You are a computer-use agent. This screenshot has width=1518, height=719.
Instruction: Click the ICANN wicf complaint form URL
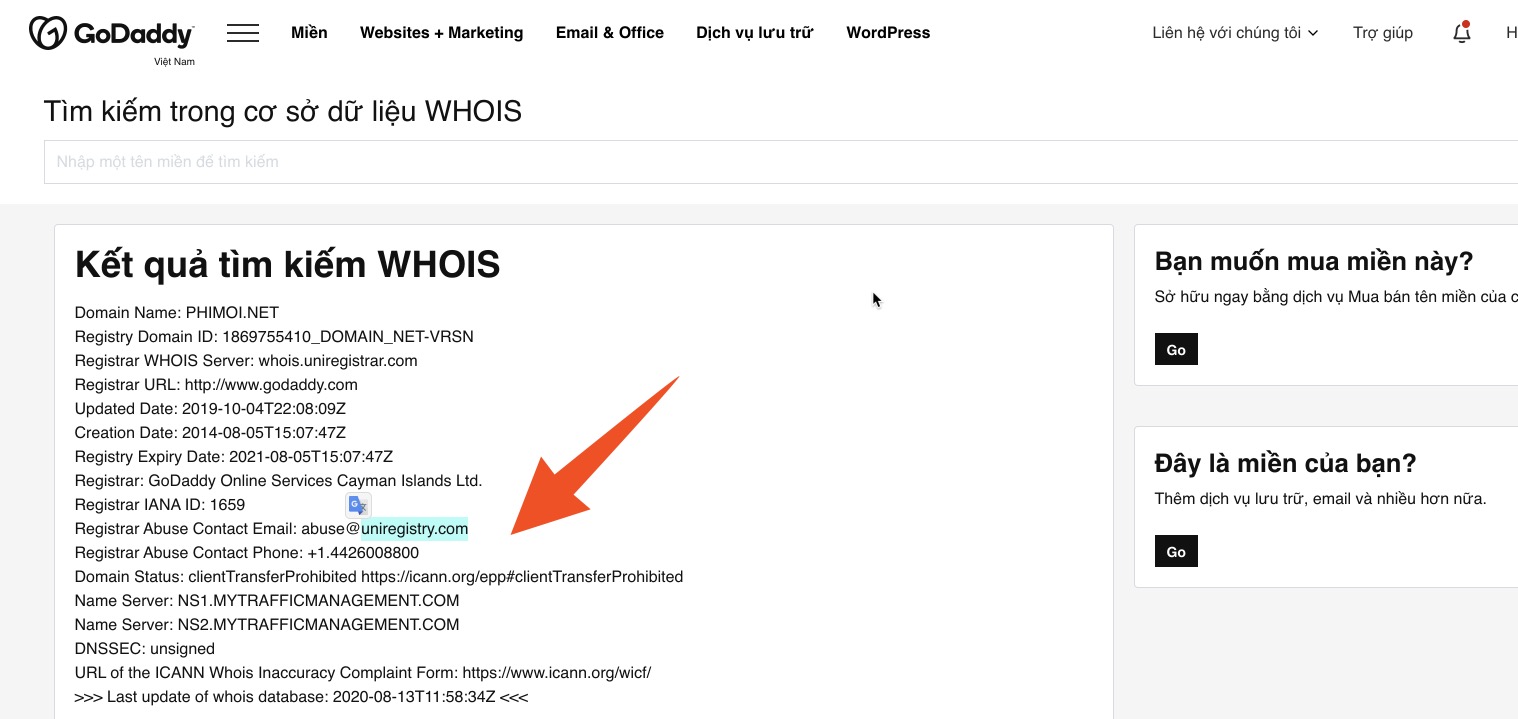556,673
